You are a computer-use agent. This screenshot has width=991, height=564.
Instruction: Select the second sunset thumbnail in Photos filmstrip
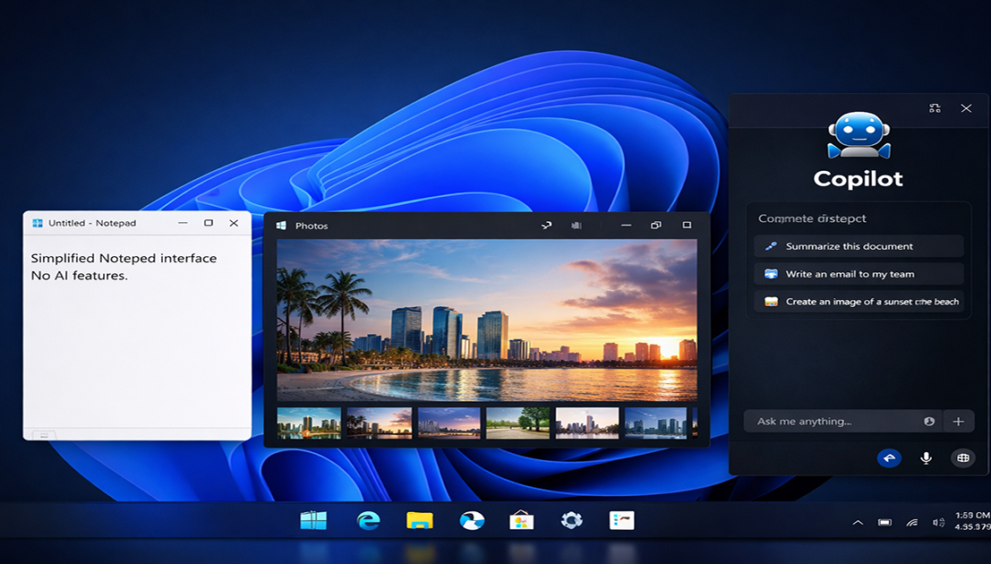click(379, 422)
